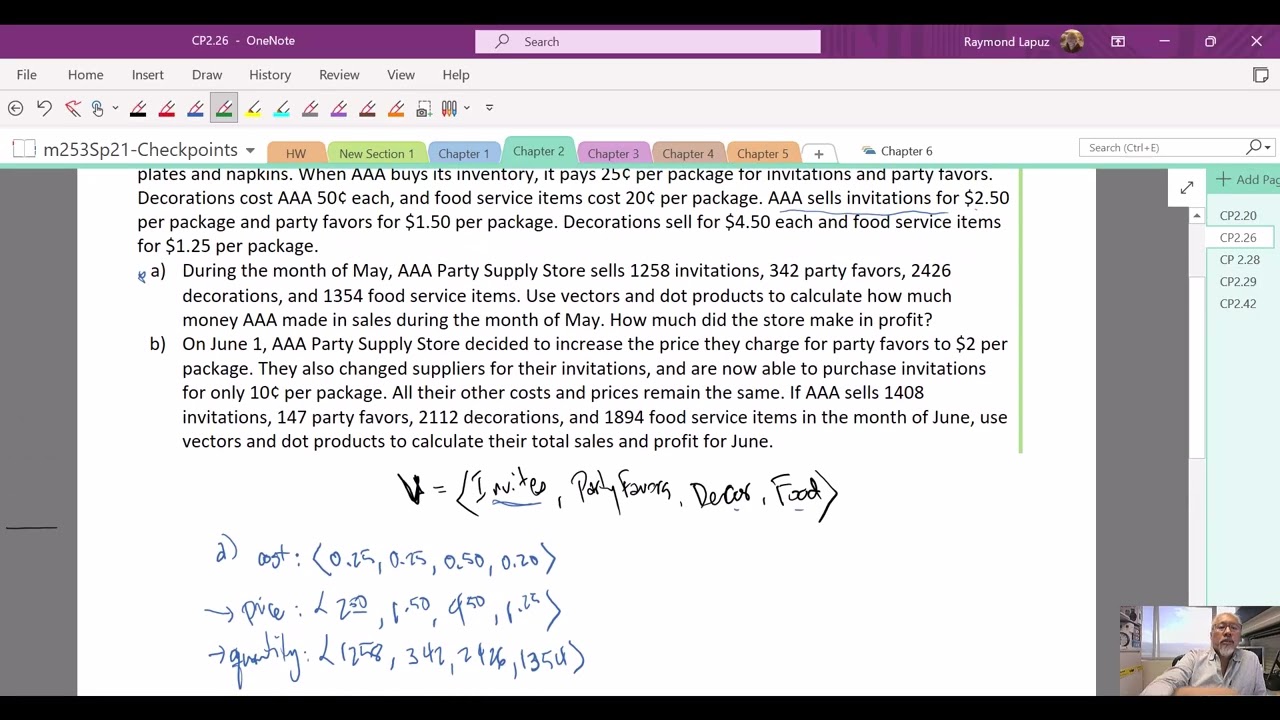Click the Search box in title bar
Image resolution: width=1280 pixels, height=720 pixels.
[x=648, y=41]
